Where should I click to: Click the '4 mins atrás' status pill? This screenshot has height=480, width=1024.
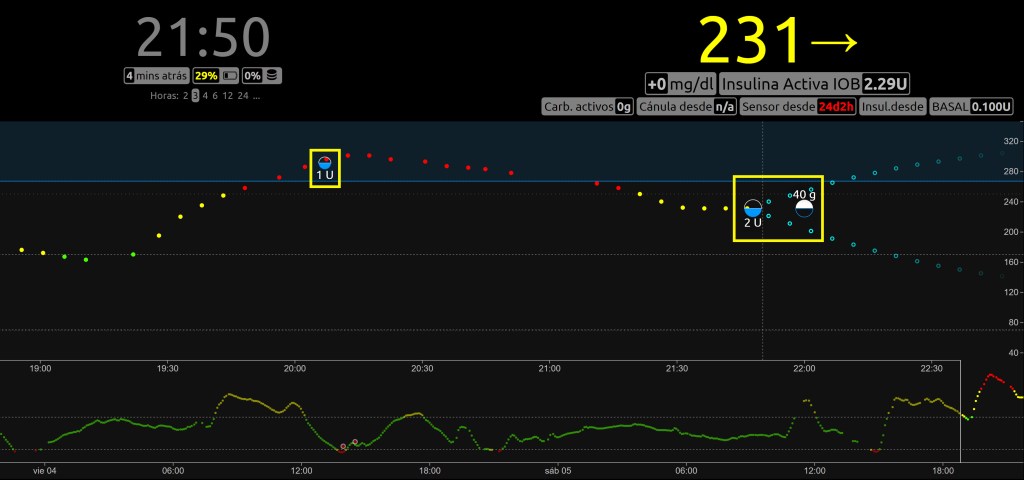155,75
